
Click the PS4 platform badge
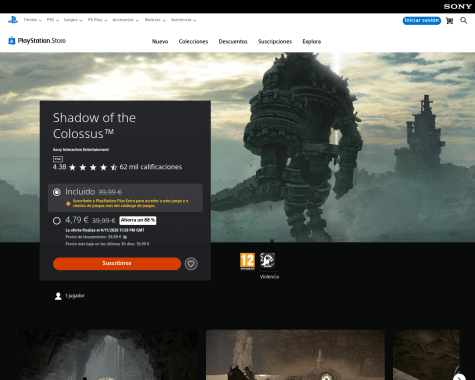click(58, 159)
